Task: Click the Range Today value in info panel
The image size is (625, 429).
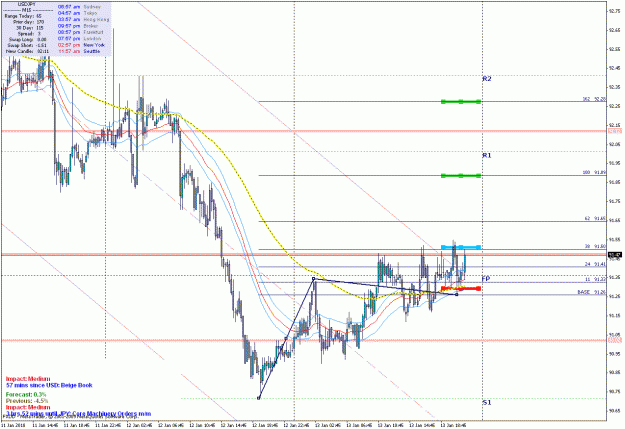Action: point(39,16)
